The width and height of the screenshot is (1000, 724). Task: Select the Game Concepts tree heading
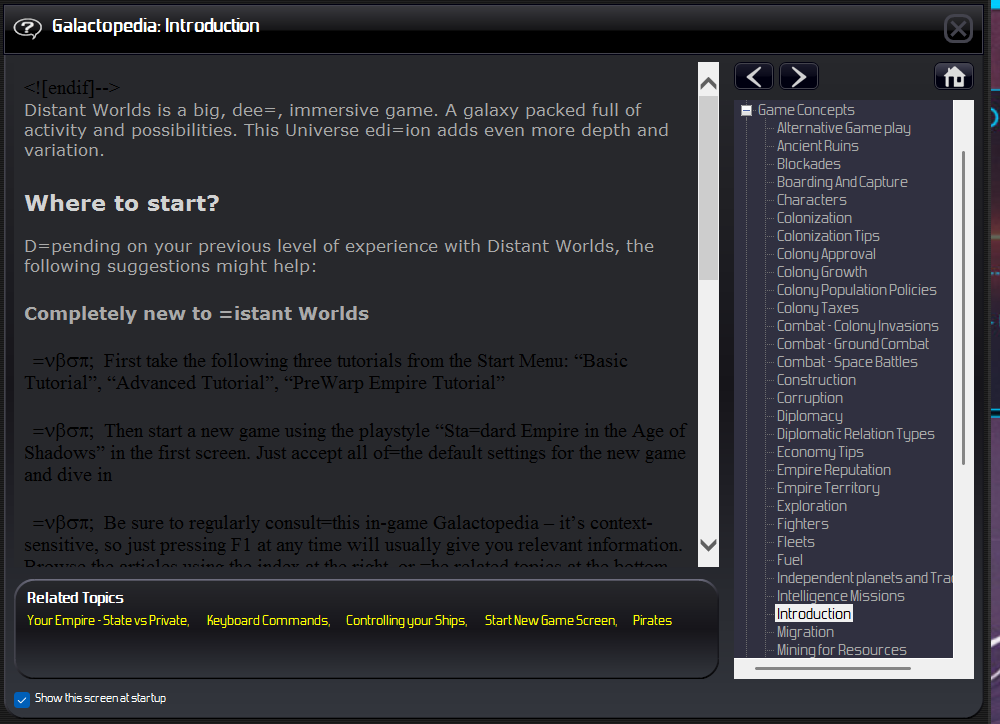point(806,110)
